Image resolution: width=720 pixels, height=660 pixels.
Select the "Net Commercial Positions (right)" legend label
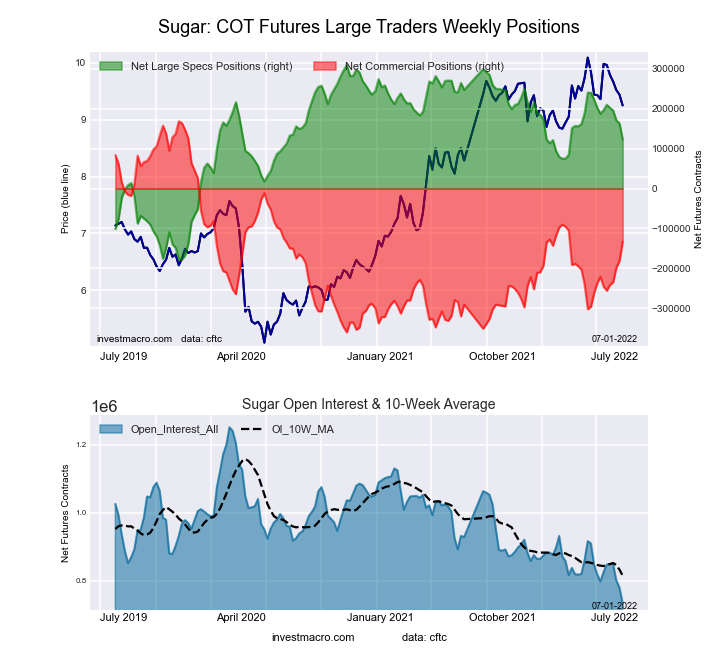(424, 66)
